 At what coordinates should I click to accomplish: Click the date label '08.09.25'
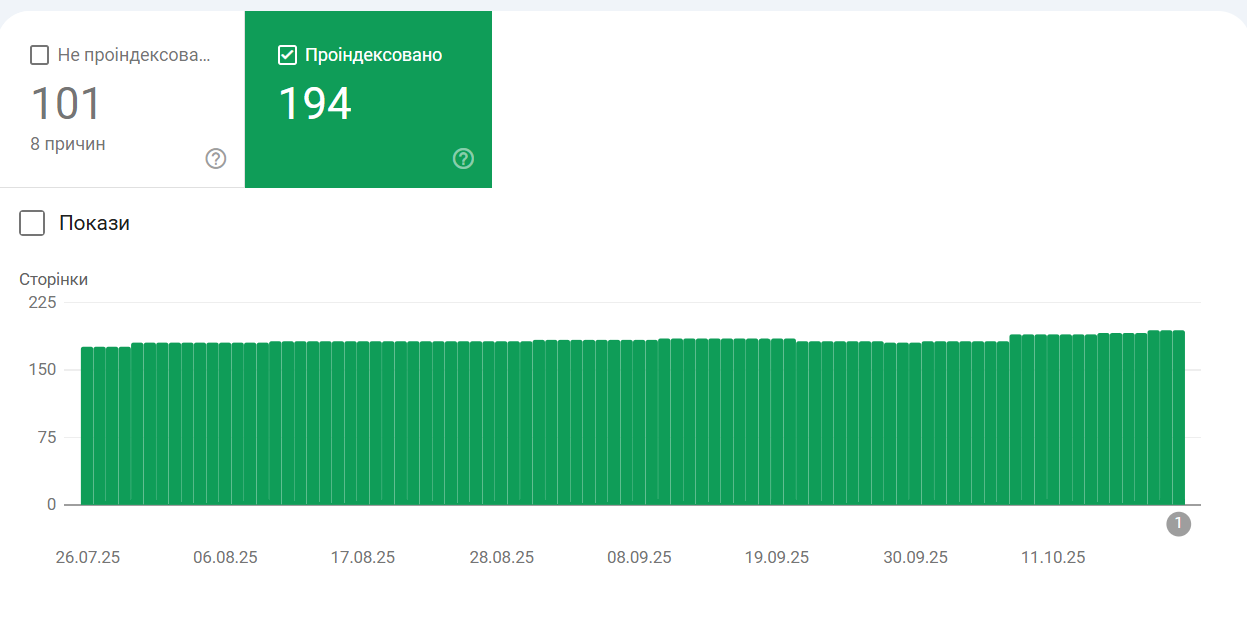639,557
